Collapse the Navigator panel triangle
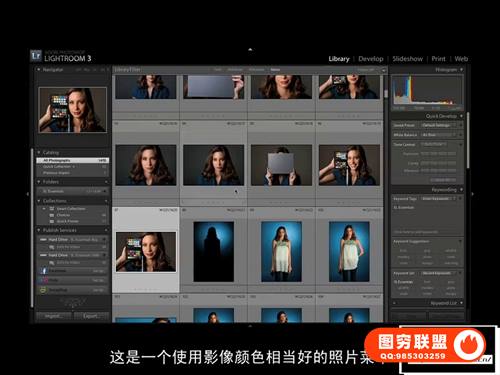The height and width of the screenshot is (375, 500). pyautogui.click(x=39, y=70)
